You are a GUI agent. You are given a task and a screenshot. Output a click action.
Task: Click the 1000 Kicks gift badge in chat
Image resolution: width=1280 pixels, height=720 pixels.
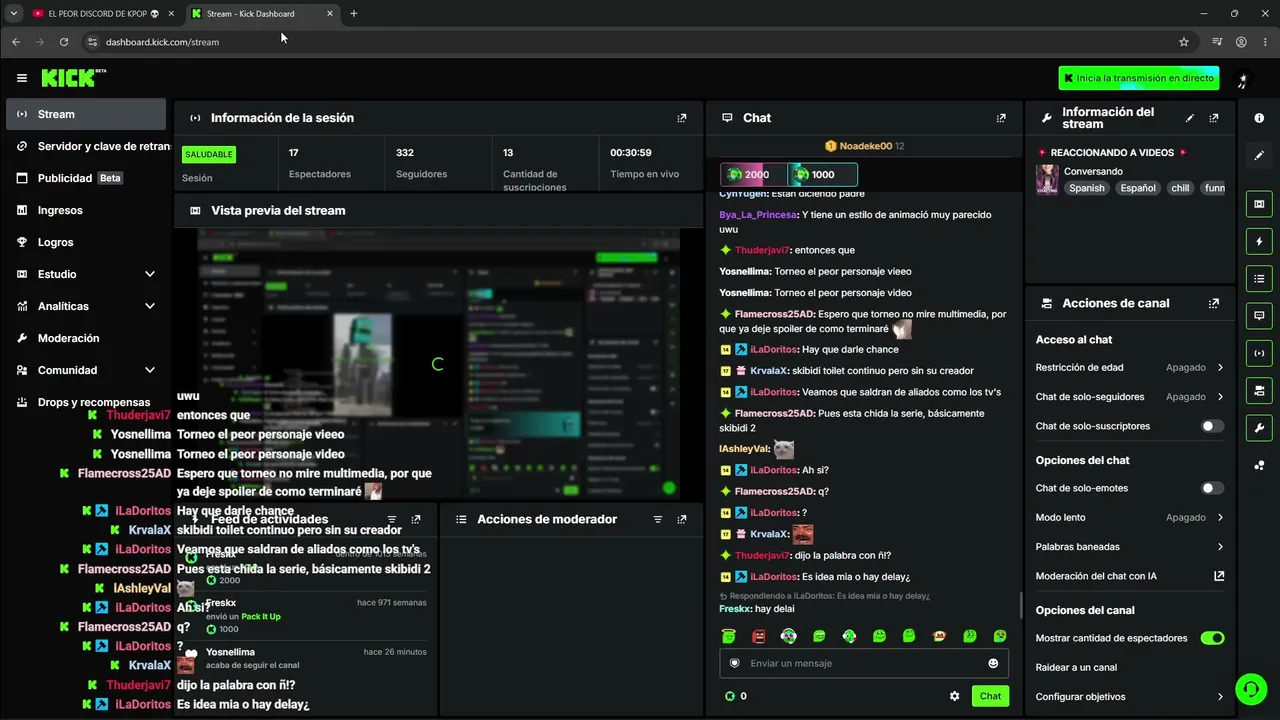[x=822, y=175]
